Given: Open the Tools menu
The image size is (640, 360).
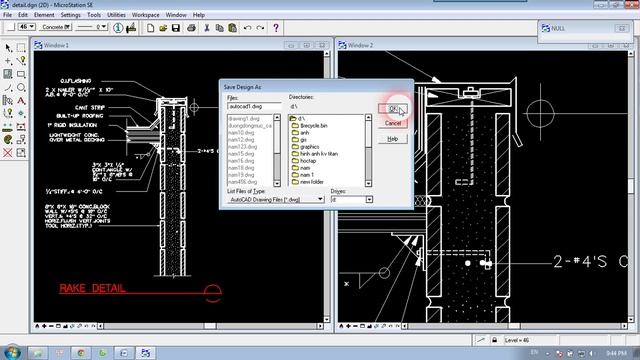Looking at the screenshot, I should (x=94, y=15).
